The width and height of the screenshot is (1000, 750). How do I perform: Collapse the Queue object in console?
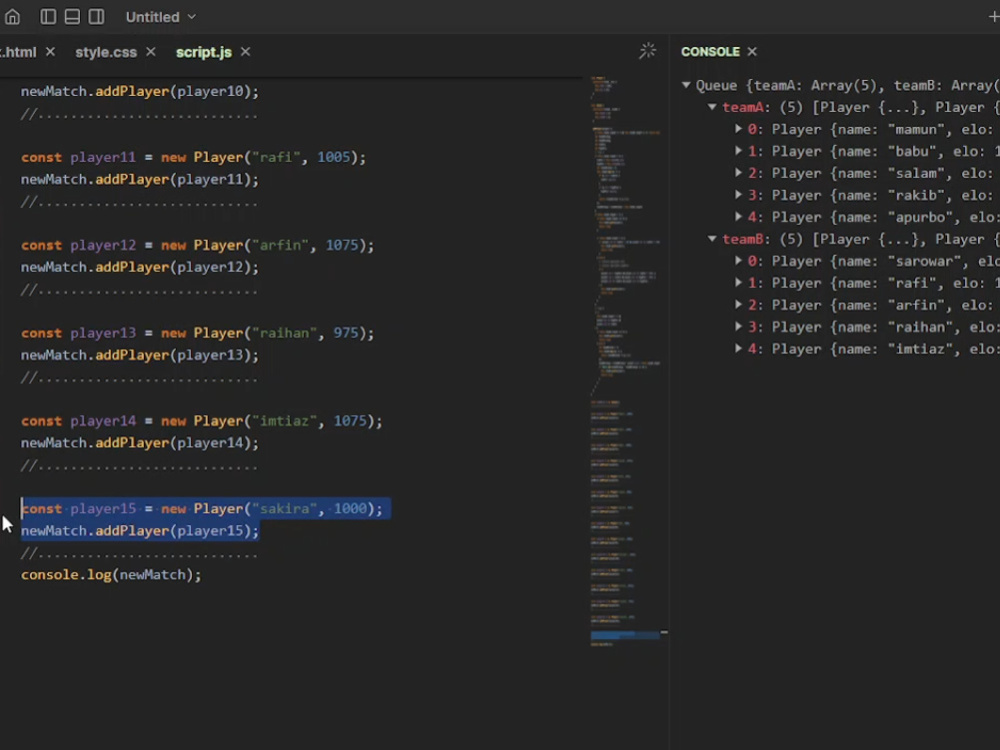686,85
